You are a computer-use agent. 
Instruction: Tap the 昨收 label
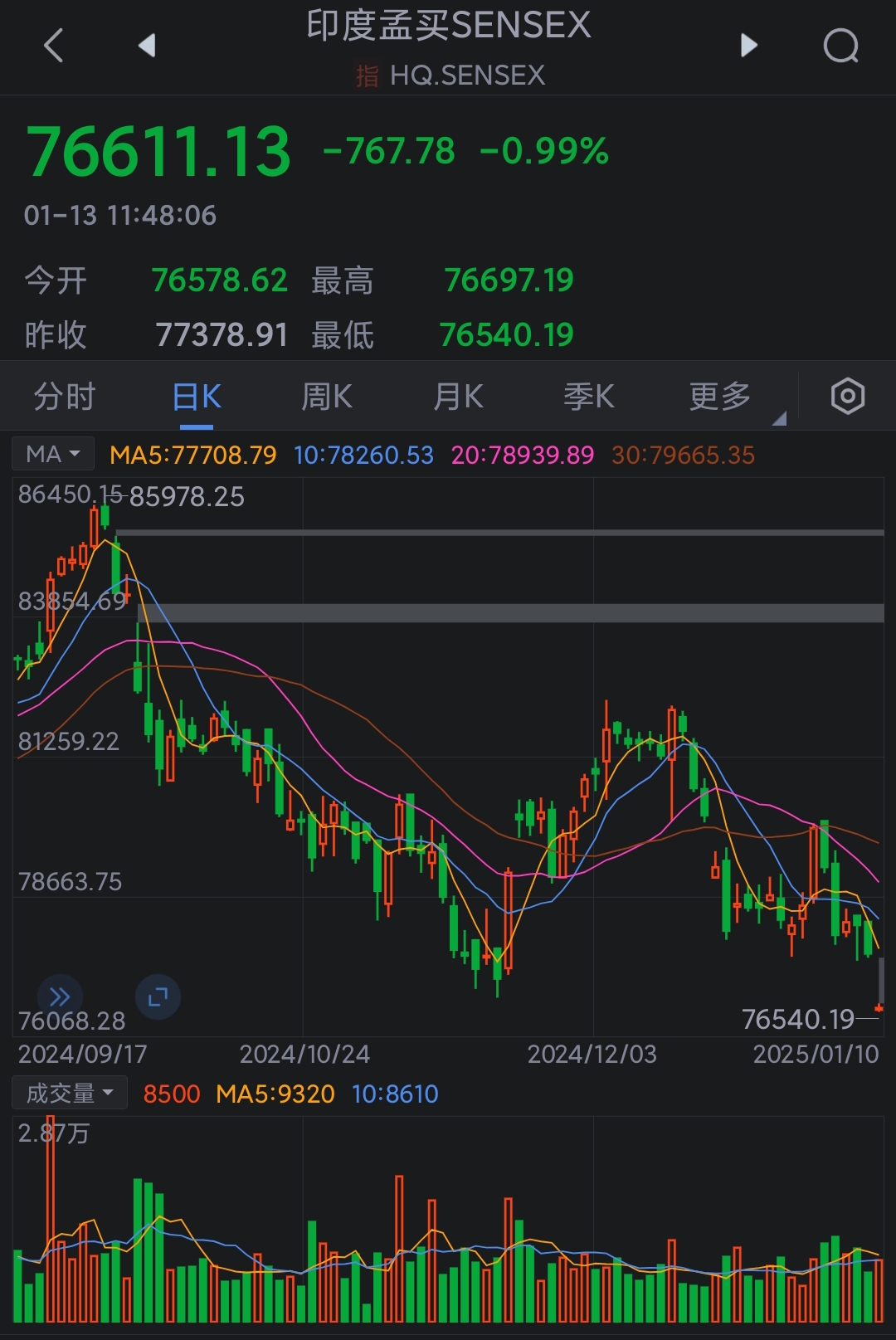[x=56, y=335]
